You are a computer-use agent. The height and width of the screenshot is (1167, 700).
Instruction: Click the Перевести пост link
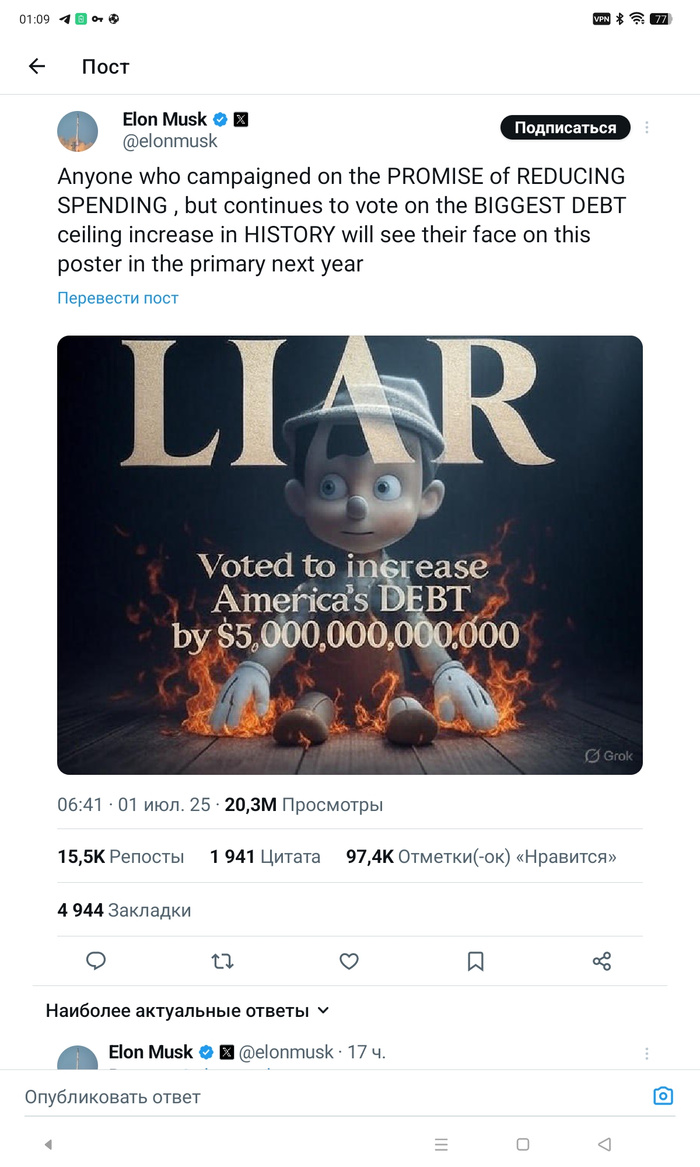click(x=118, y=298)
